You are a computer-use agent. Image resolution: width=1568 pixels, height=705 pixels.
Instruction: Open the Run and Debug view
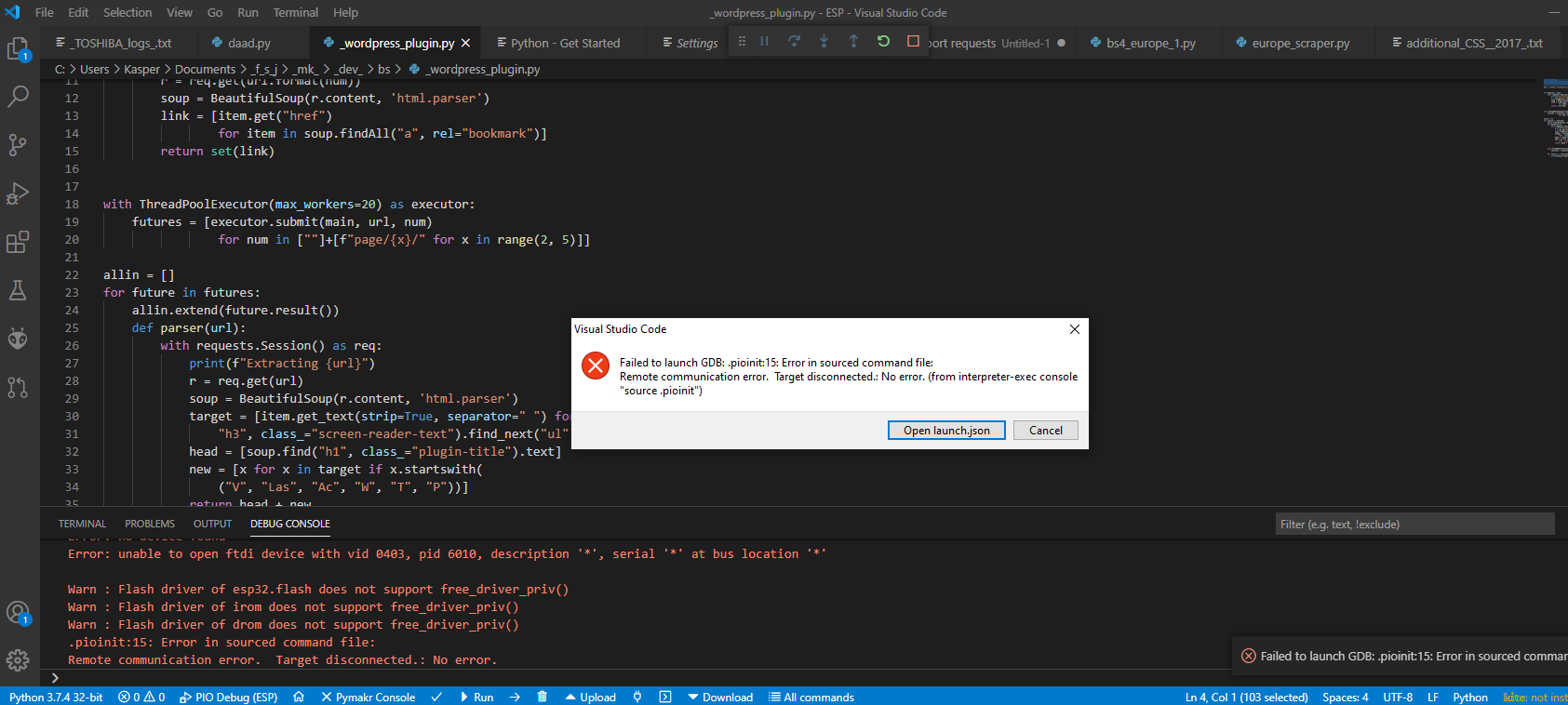(x=18, y=193)
